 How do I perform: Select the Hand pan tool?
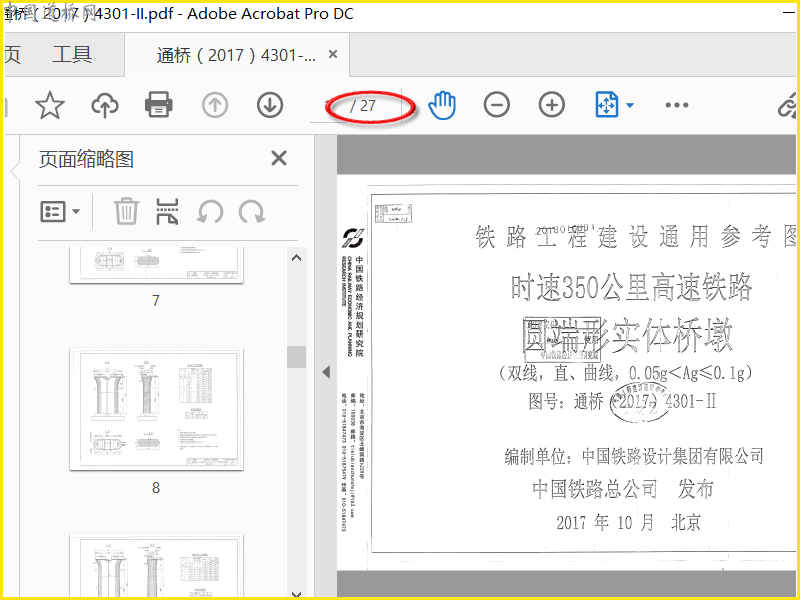pyautogui.click(x=442, y=105)
